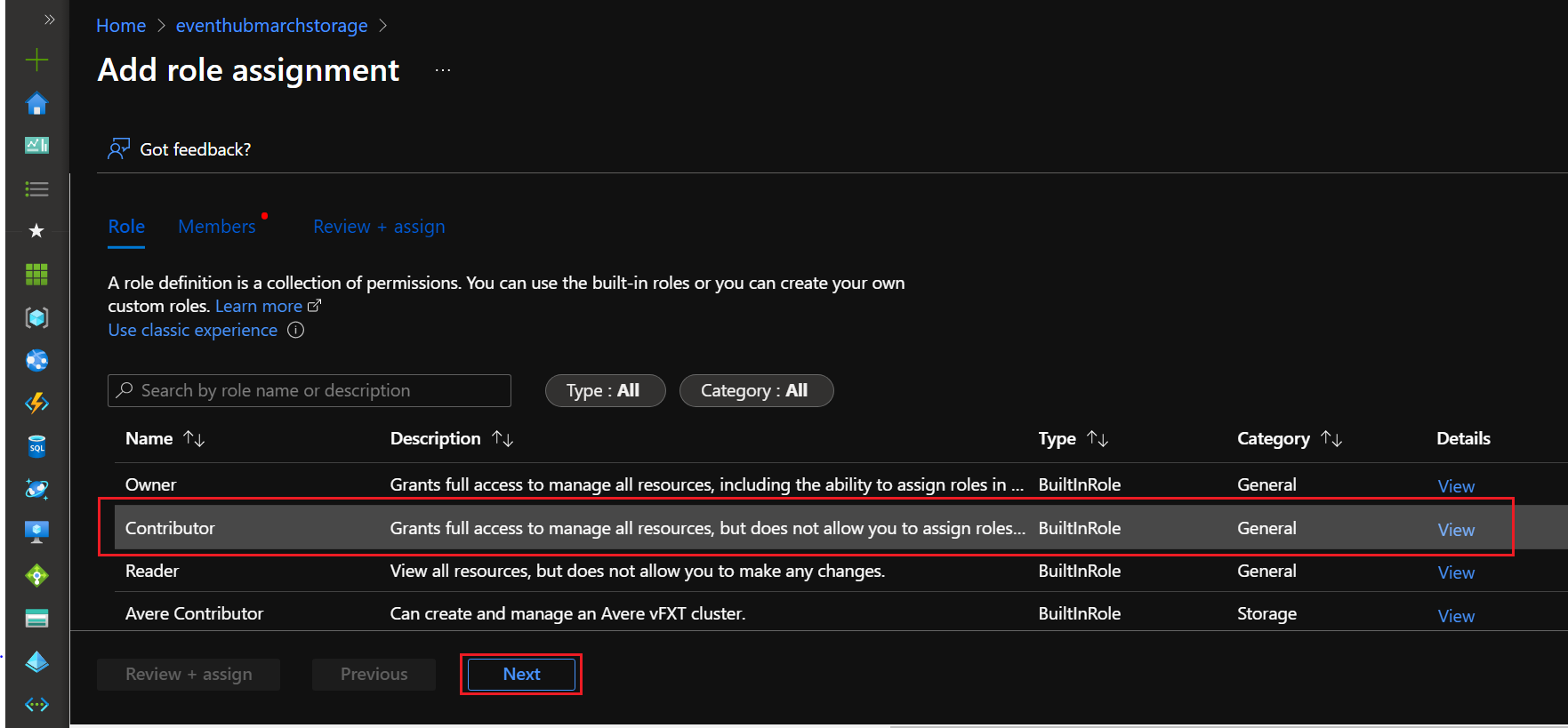The height and width of the screenshot is (728, 1568).
Task: Expand the left sidebar menu chevron
Action: [x=49, y=20]
